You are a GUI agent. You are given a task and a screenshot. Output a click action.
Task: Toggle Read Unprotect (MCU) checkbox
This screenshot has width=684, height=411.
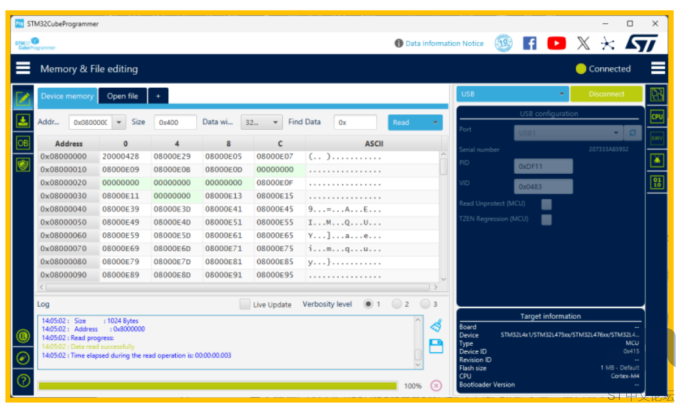[546, 204]
